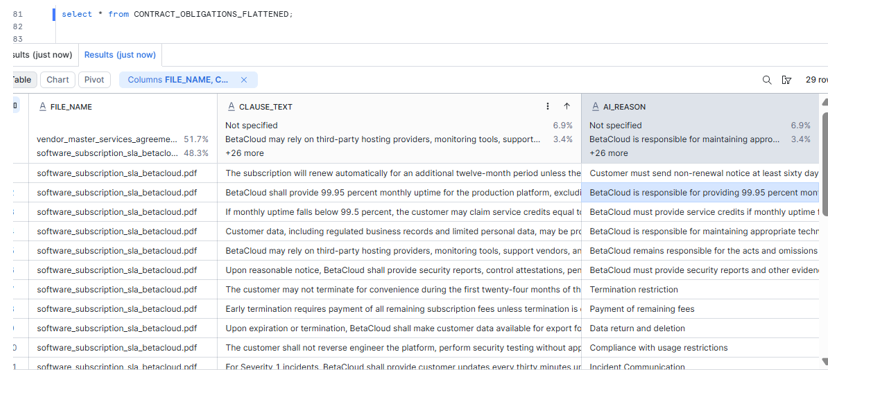Open the search icon in results toolbar
874x397 pixels.
coord(766,80)
